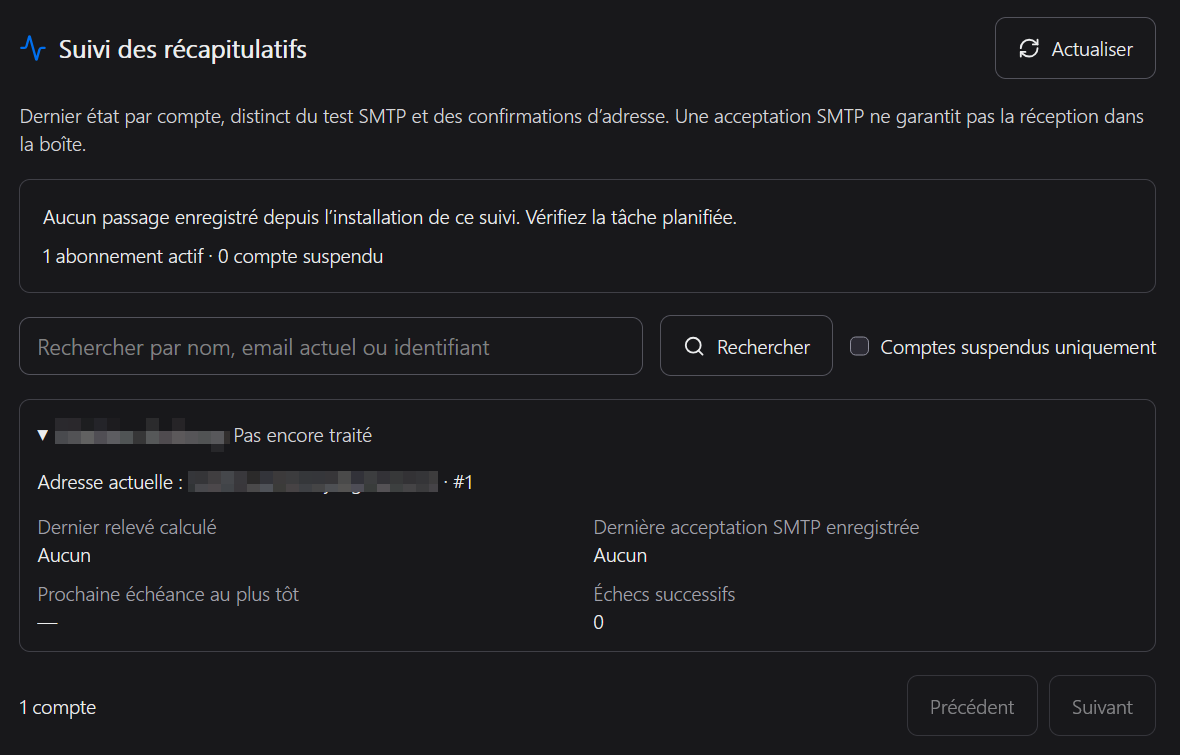The width and height of the screenshot is (1180, 755).
Task: Click the 1 abonnement actif summary line
Action: pos(213,256)
